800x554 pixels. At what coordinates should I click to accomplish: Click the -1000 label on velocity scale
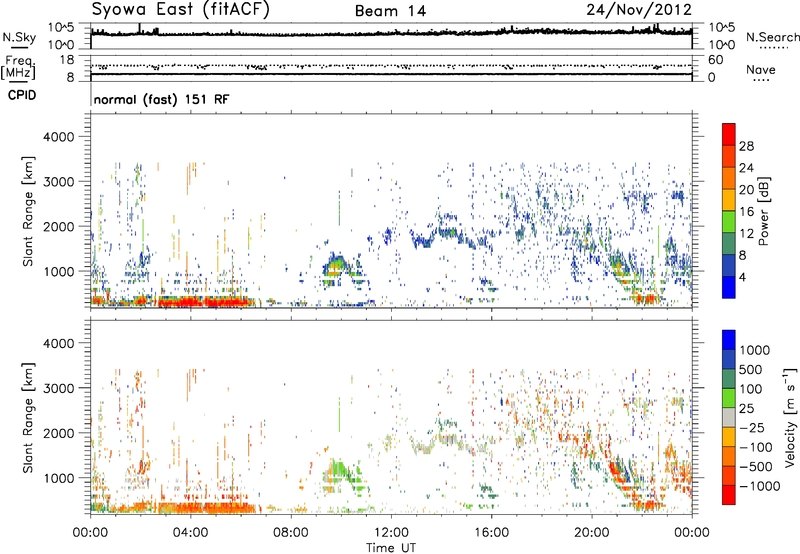coord(759,486)
